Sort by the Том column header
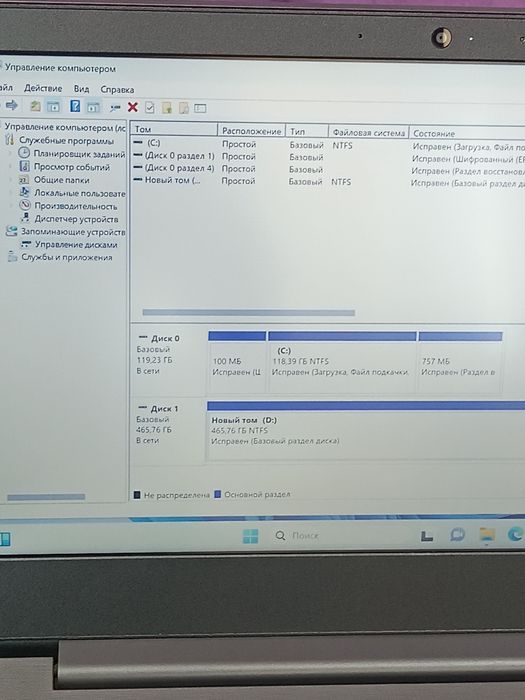The height and width of the screenshot is (700, 525). [174, 129]
